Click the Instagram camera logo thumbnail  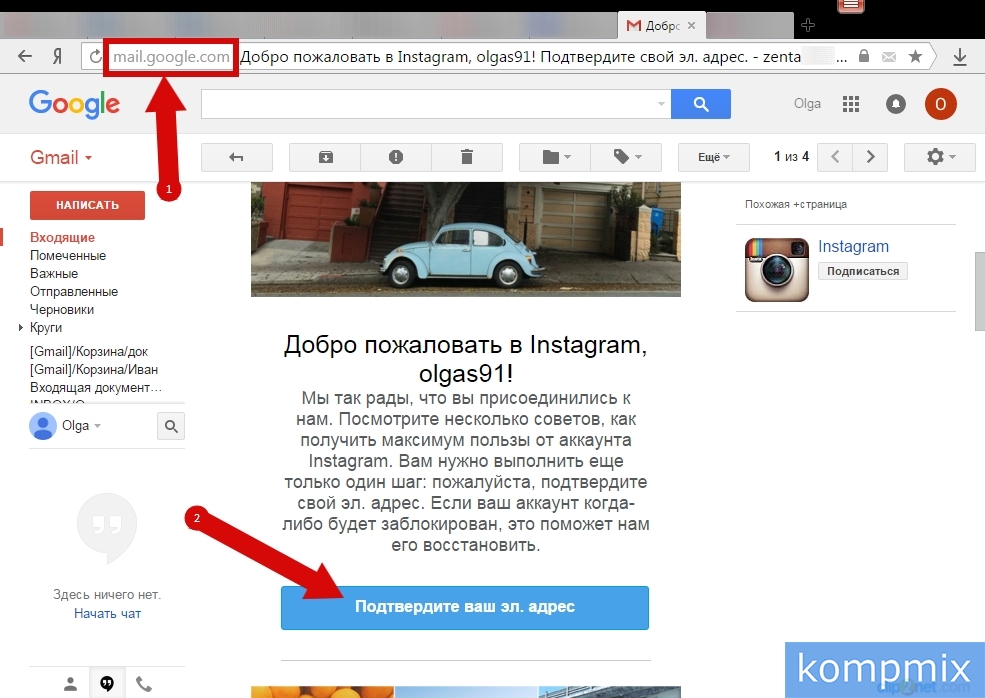pyautogui.click(x=776, y=270)
